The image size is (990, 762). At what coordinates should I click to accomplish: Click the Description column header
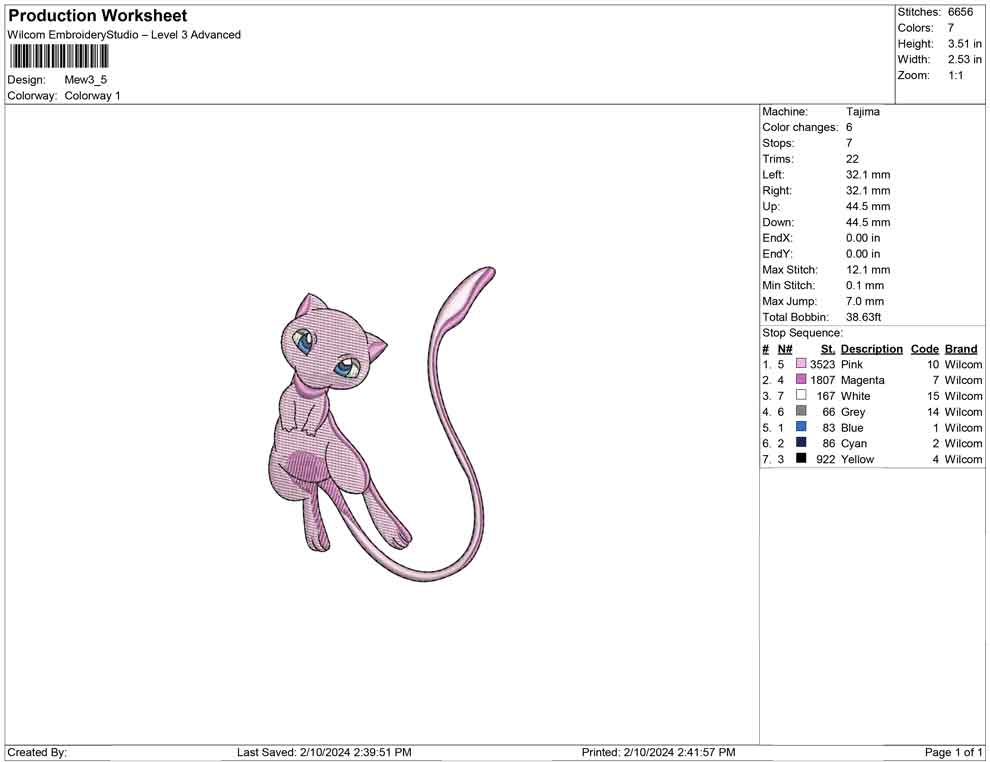coord(872,349)
